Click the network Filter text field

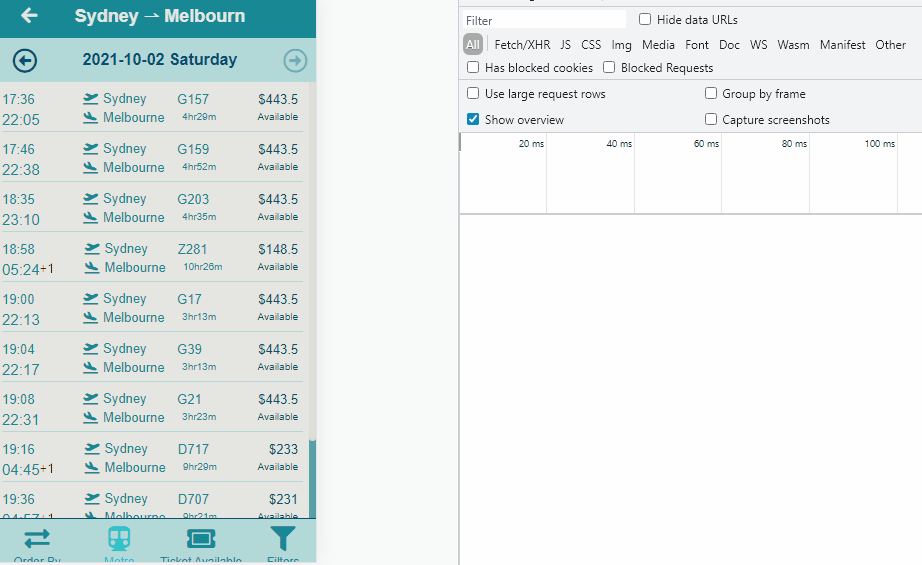point(544,20)
